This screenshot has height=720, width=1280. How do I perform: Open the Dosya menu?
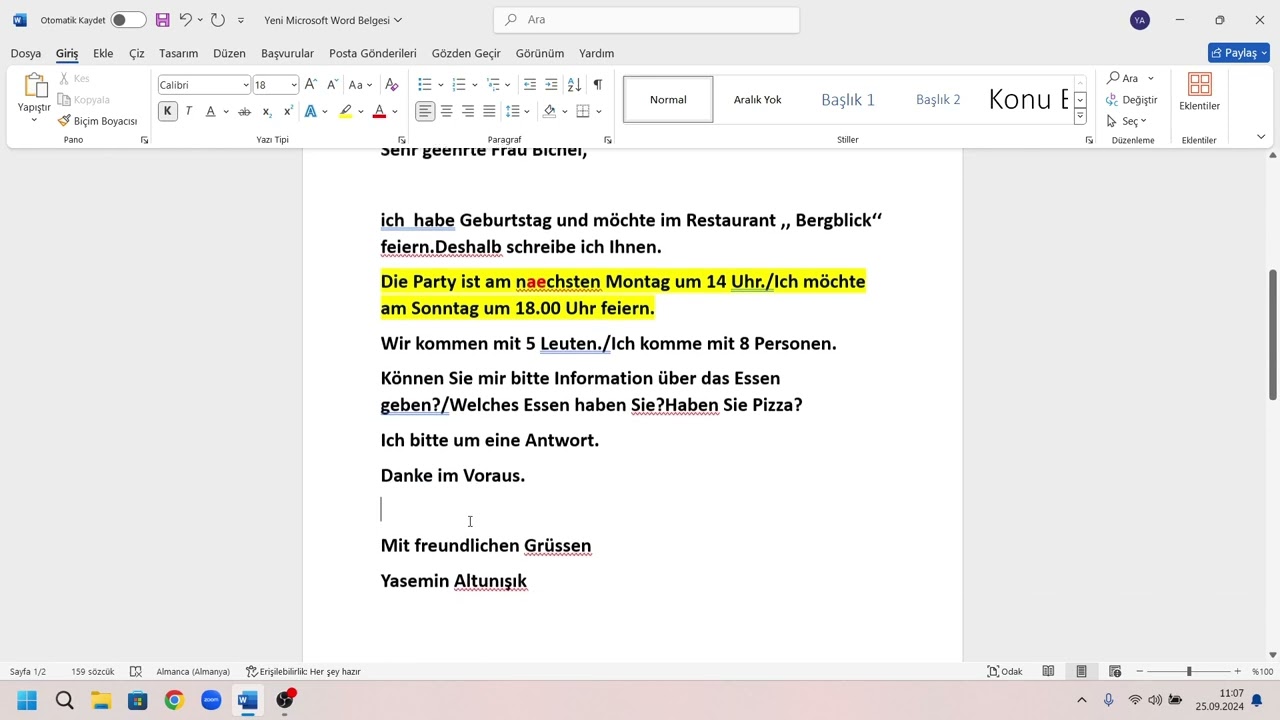coord(26,53)
